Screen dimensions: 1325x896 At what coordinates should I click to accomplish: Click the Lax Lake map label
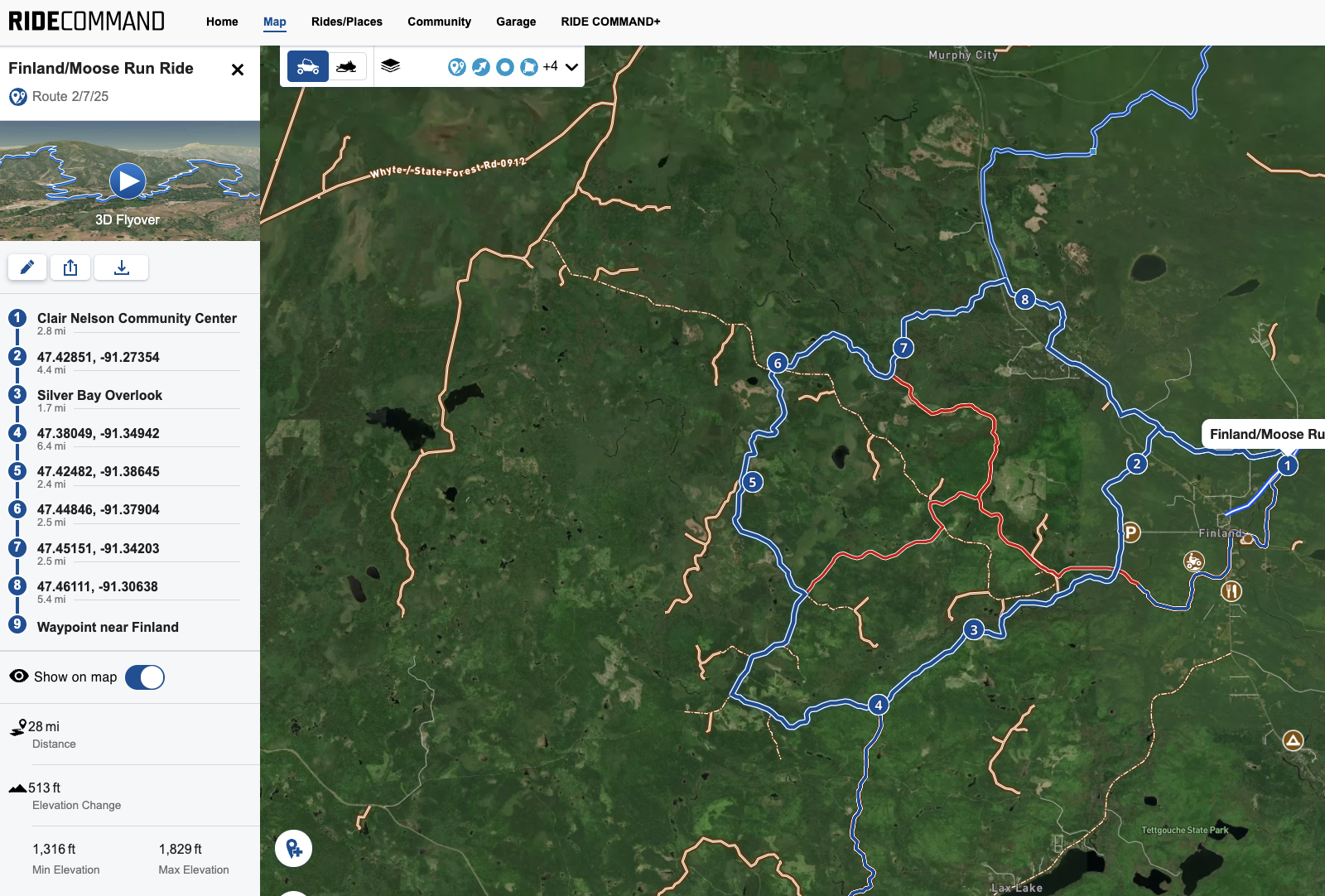pos(1017,888)
